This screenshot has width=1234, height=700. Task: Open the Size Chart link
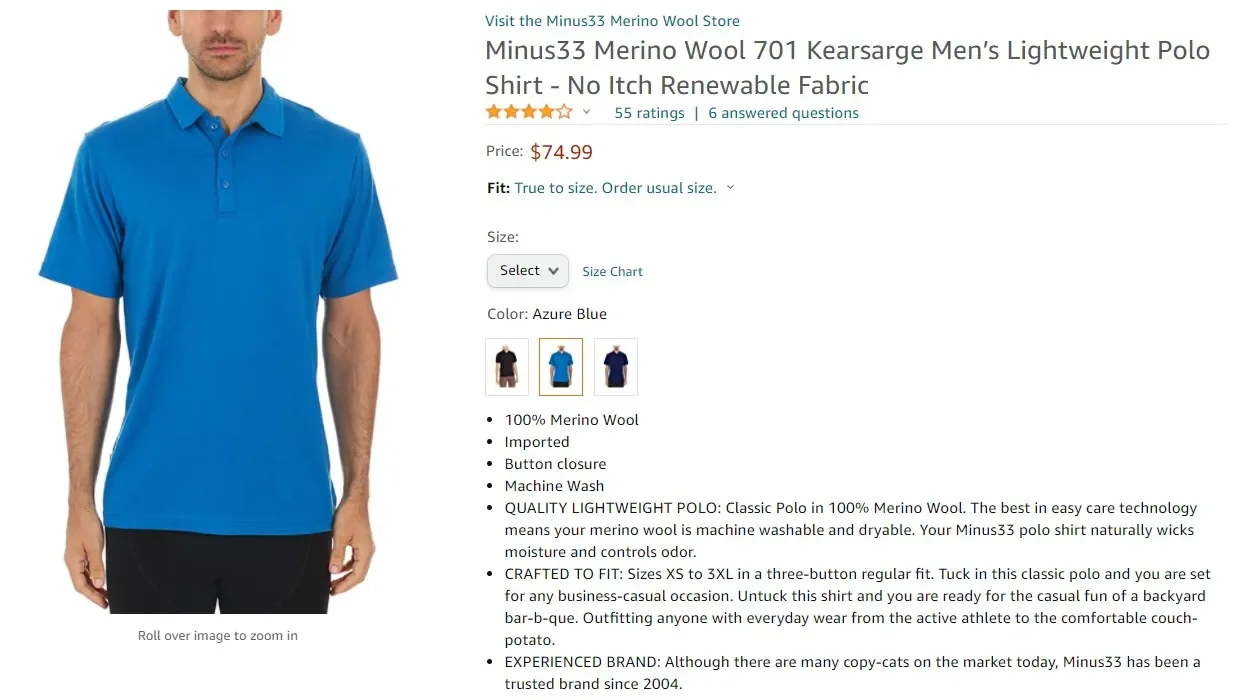[x=612, y=272]
